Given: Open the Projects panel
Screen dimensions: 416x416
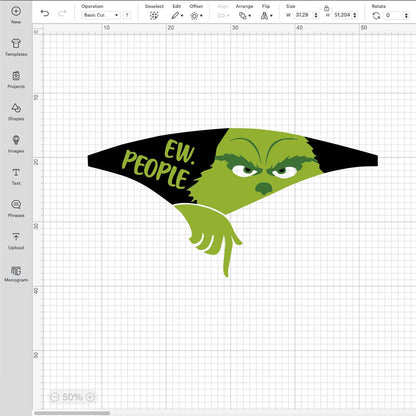Looking at the screenshot, I should [x=16, y=80].
